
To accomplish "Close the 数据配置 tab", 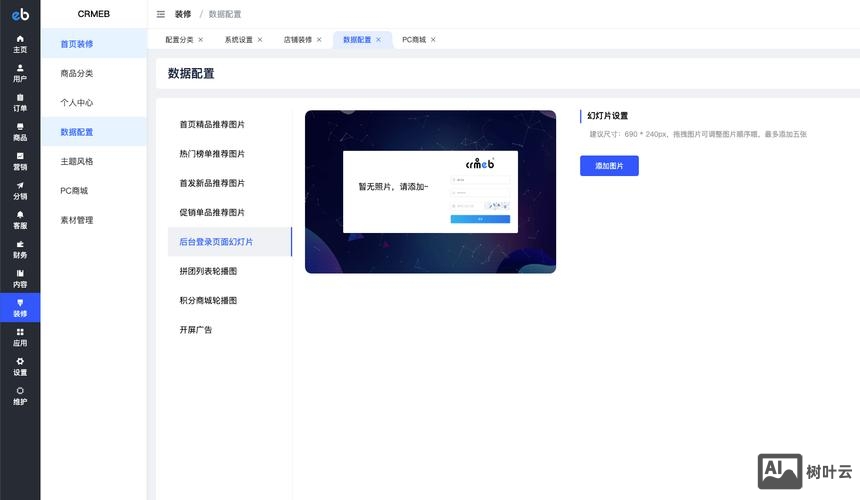I will click(378, 39).
